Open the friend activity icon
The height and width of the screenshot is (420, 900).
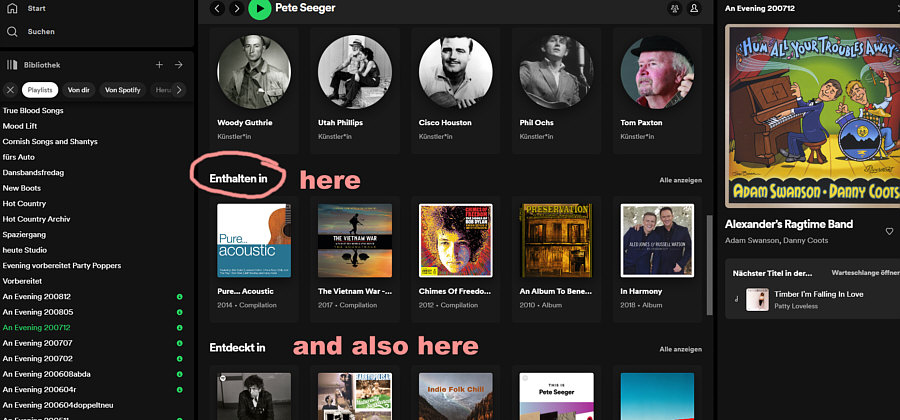[672, 9]
